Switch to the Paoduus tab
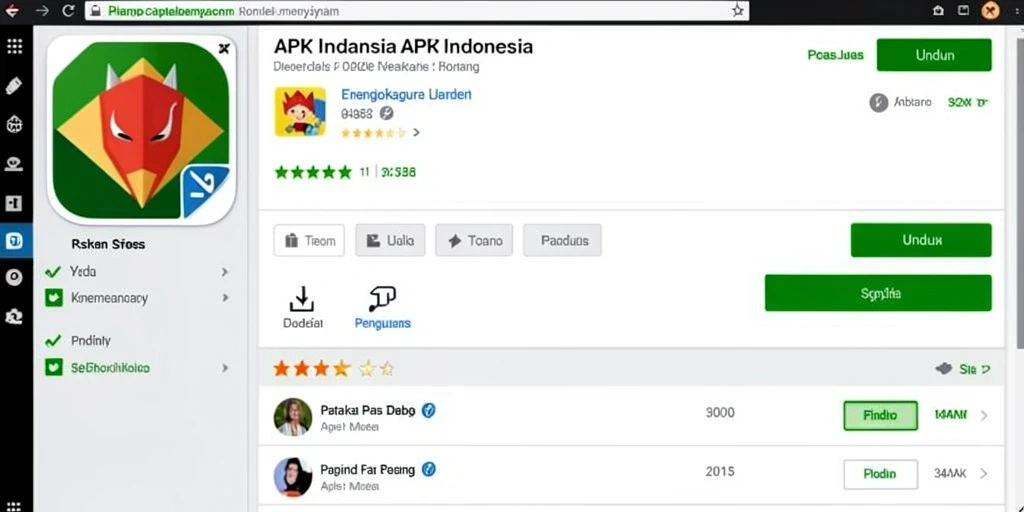1024x512 pixels. coord(562,240)
